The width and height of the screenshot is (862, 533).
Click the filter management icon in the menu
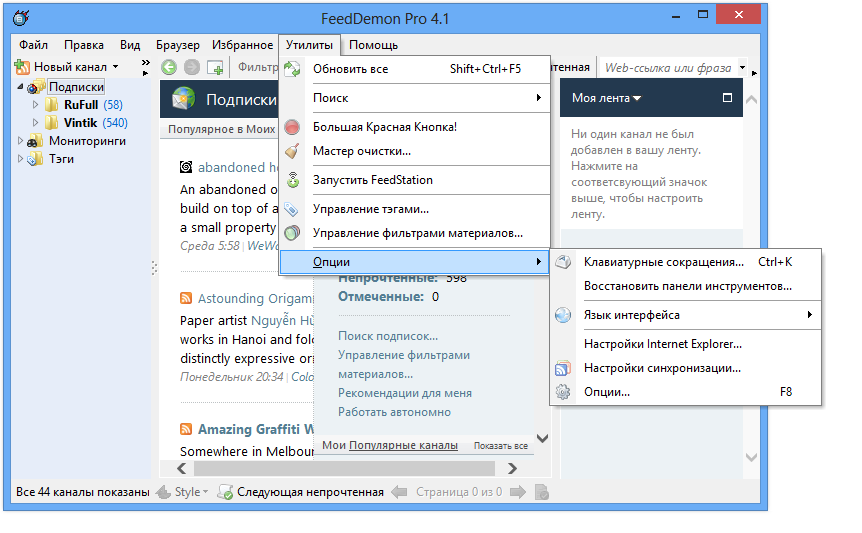[292, 233]
